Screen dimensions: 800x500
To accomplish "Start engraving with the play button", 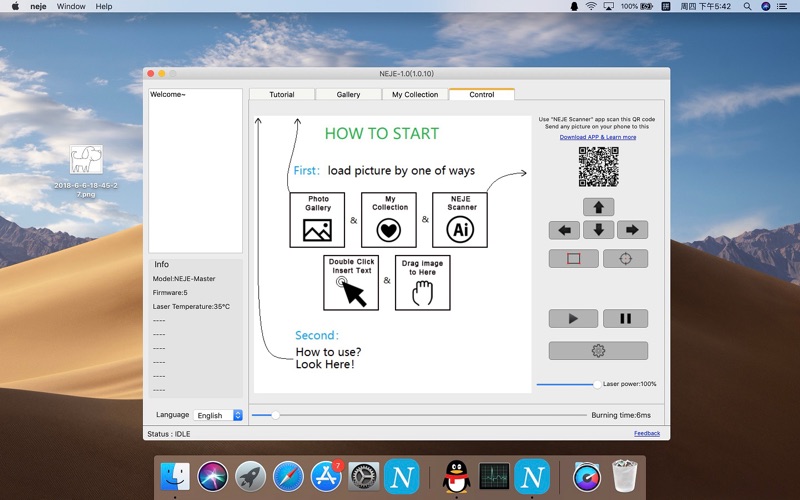I will pyautogui.click(x=573, y=319).
